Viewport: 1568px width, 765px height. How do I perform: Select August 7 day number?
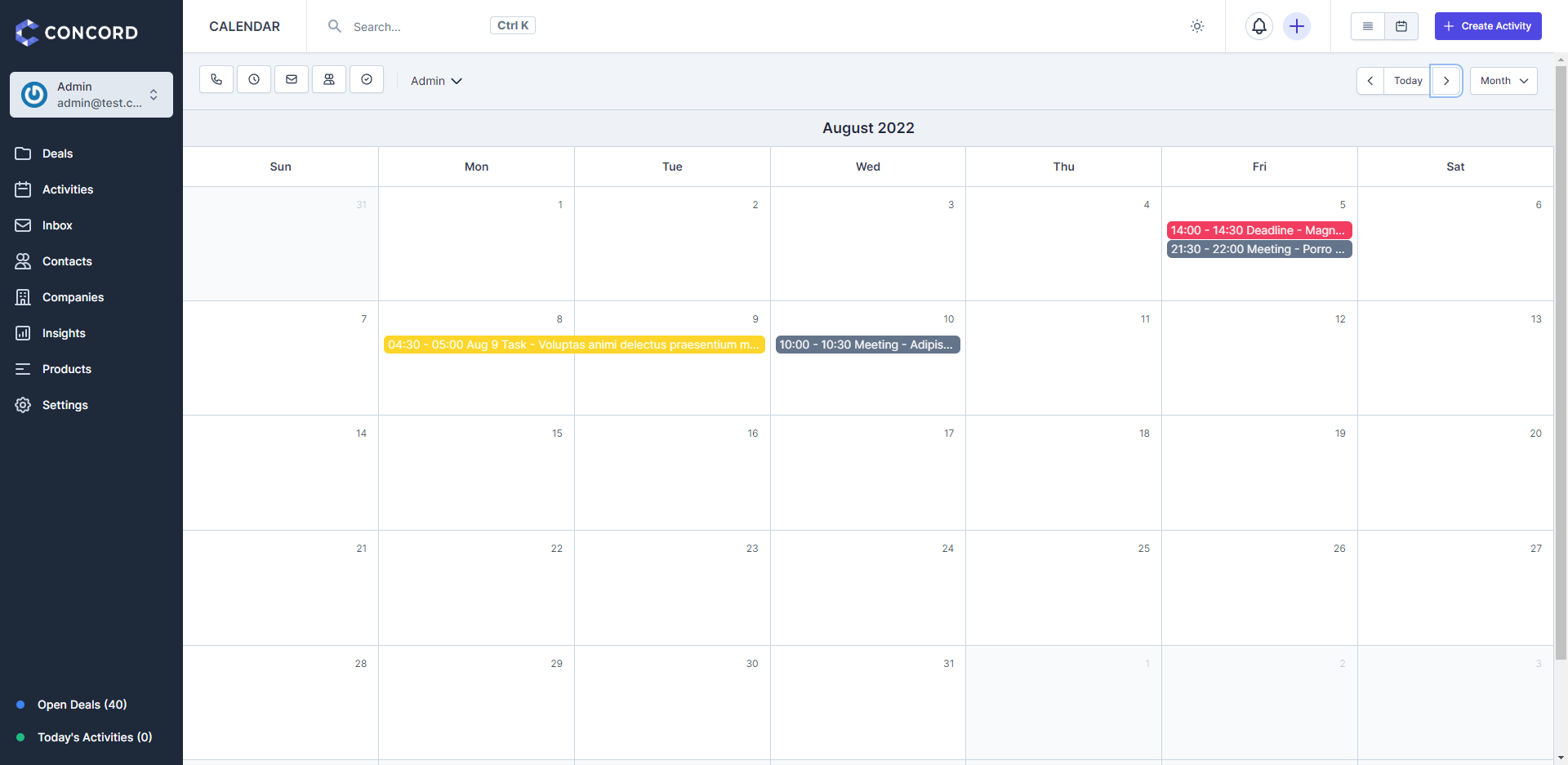pos(364,319)
